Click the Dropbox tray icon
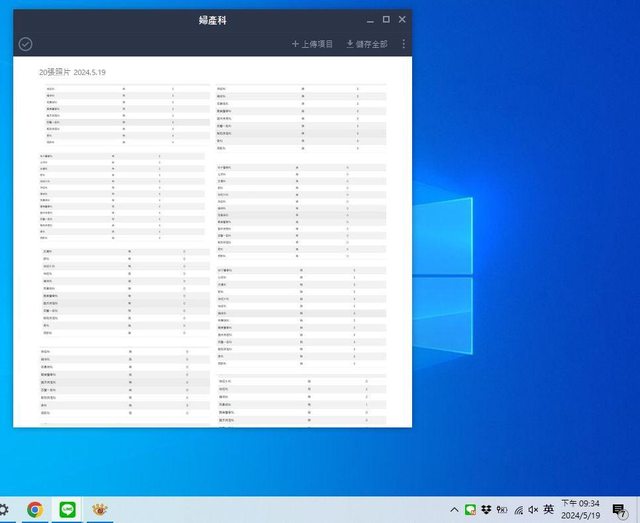 [486, 509]
